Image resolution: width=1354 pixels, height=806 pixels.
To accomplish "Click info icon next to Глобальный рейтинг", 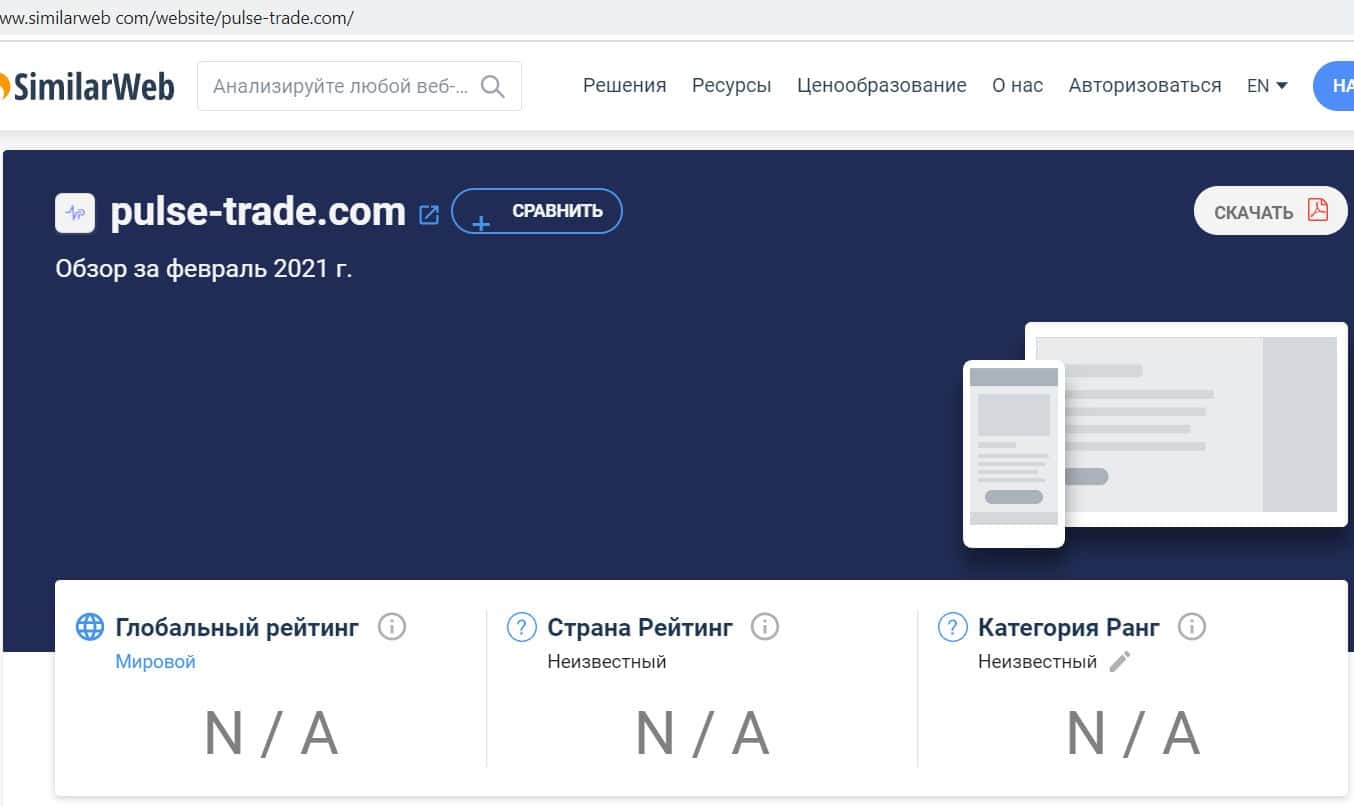I will coord(392,627).
